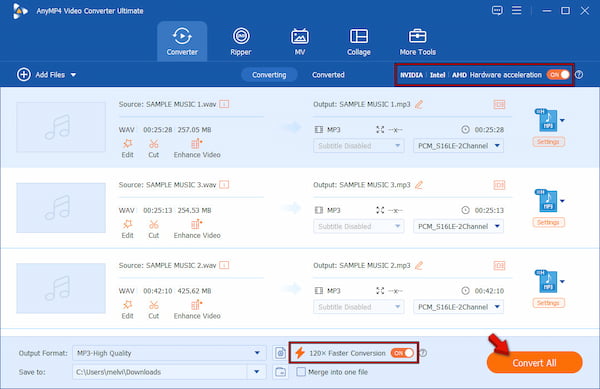
Task: Click the Add Files button
Action: (x=41, y=75)
